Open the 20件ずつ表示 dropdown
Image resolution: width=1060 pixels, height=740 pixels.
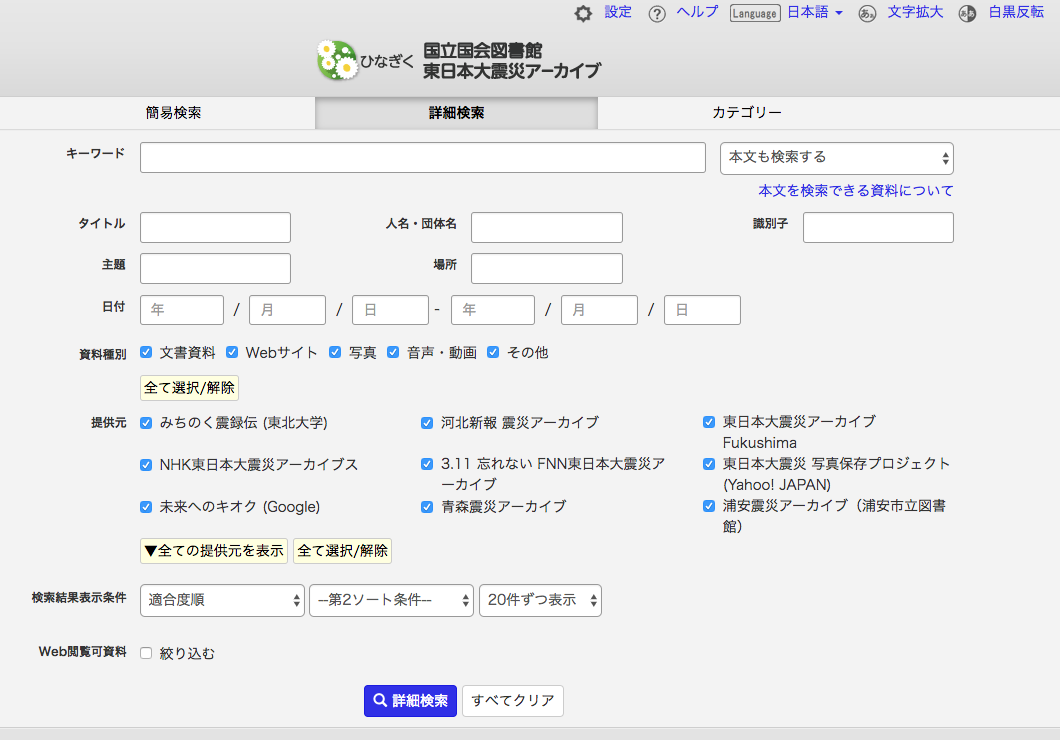click(540, 600)
